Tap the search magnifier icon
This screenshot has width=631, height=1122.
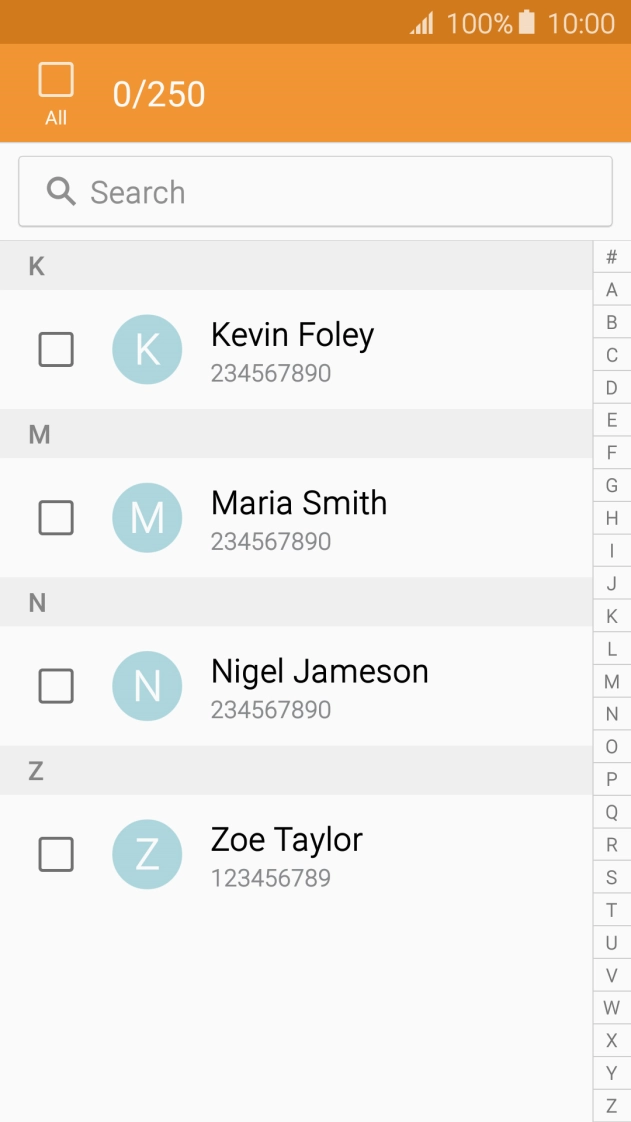(61, 192)
